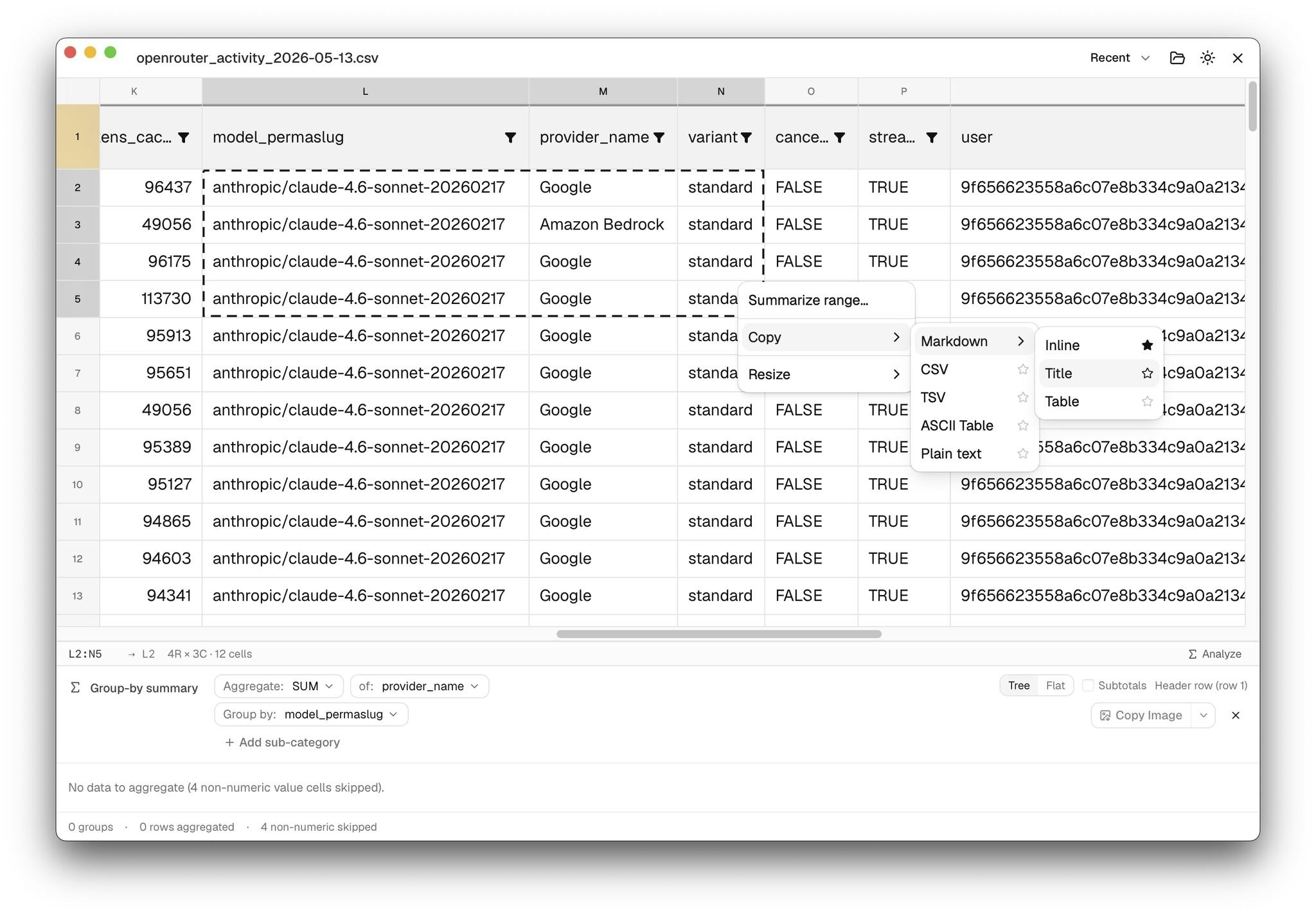Click the vertical scrollbar thumb

coord(1252,106)
